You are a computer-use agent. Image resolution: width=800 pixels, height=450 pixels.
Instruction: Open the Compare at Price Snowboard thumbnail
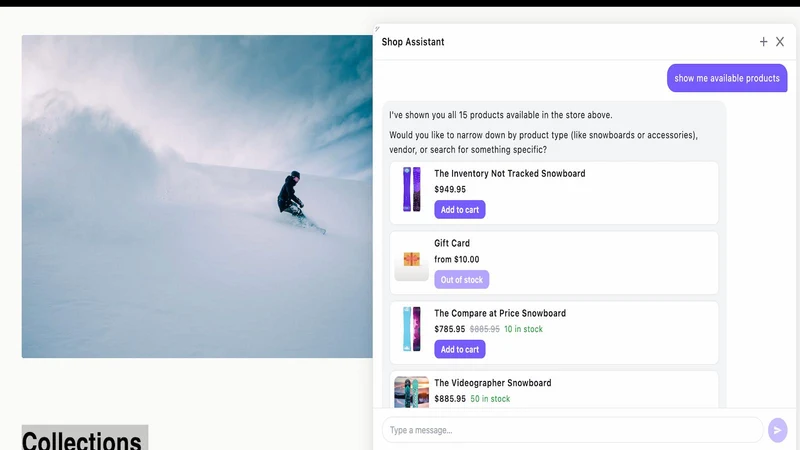pyautogui.click(x=412, y=329)
